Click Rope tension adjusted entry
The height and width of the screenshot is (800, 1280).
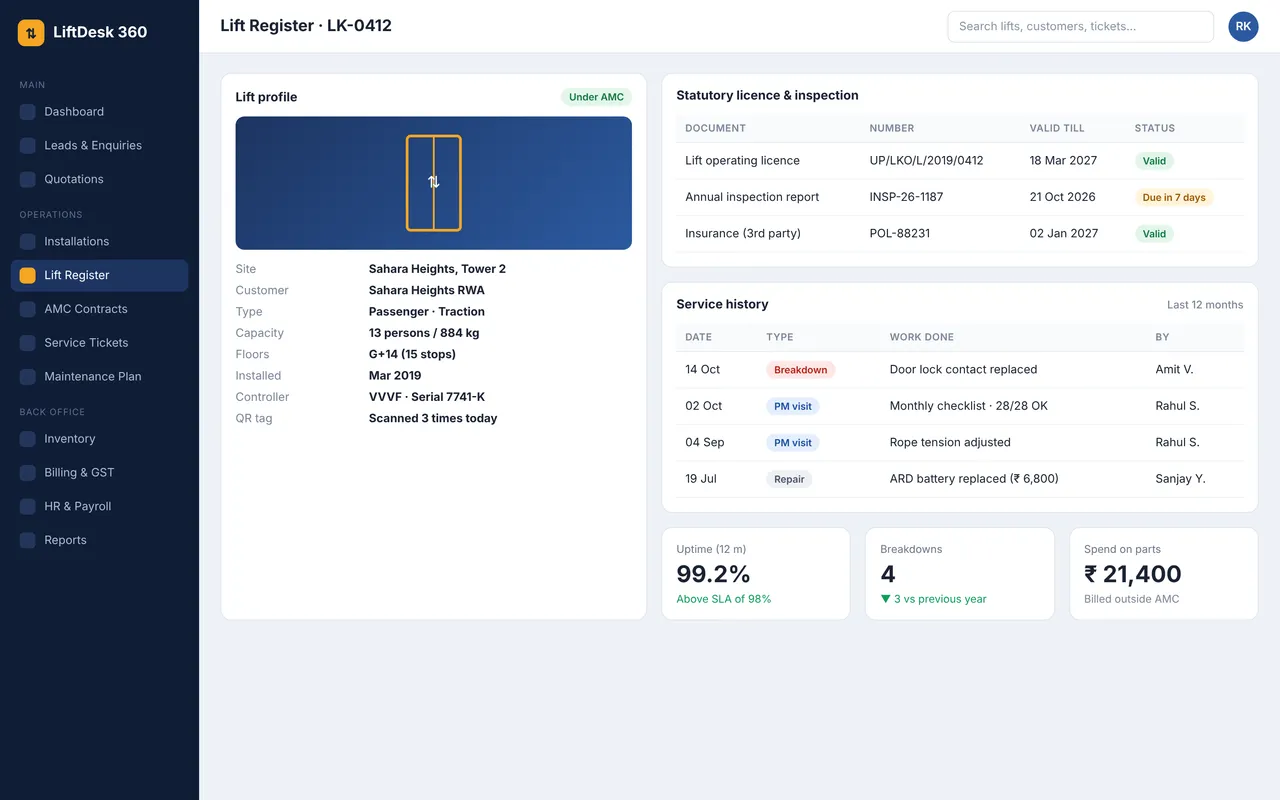click(x=950, y=443)
